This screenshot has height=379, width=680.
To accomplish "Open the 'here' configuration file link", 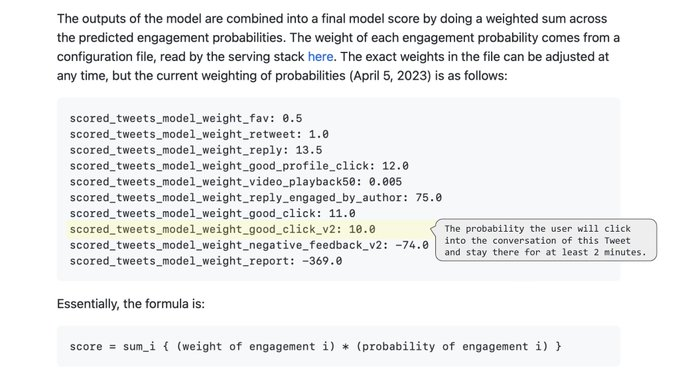I will tap(320, 57).
